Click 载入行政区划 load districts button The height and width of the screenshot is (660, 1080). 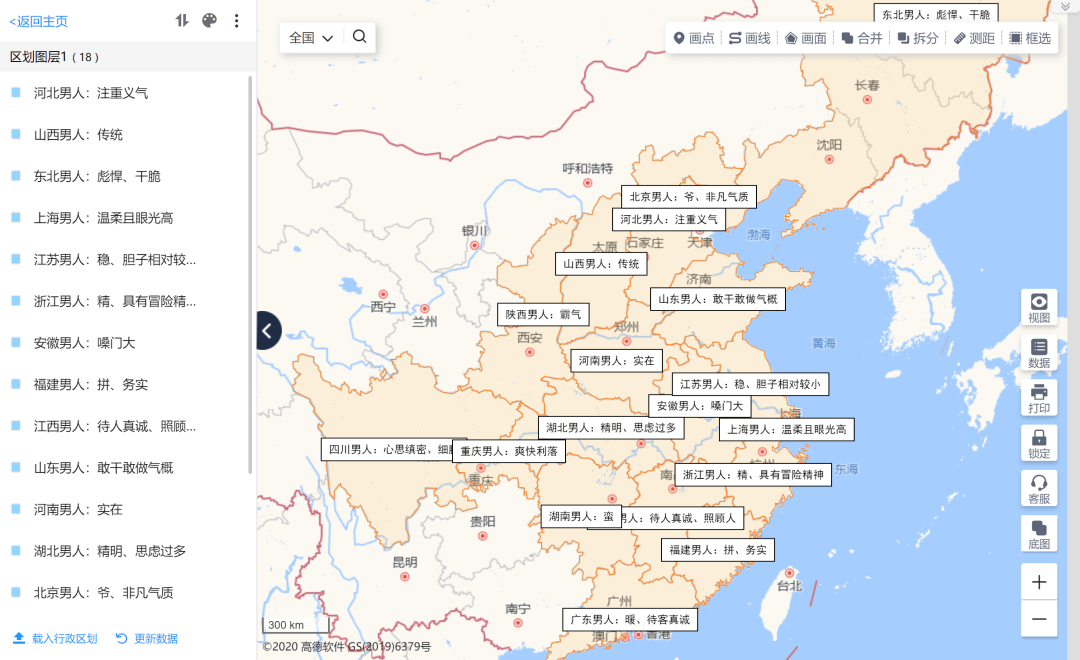click(55, 638)
